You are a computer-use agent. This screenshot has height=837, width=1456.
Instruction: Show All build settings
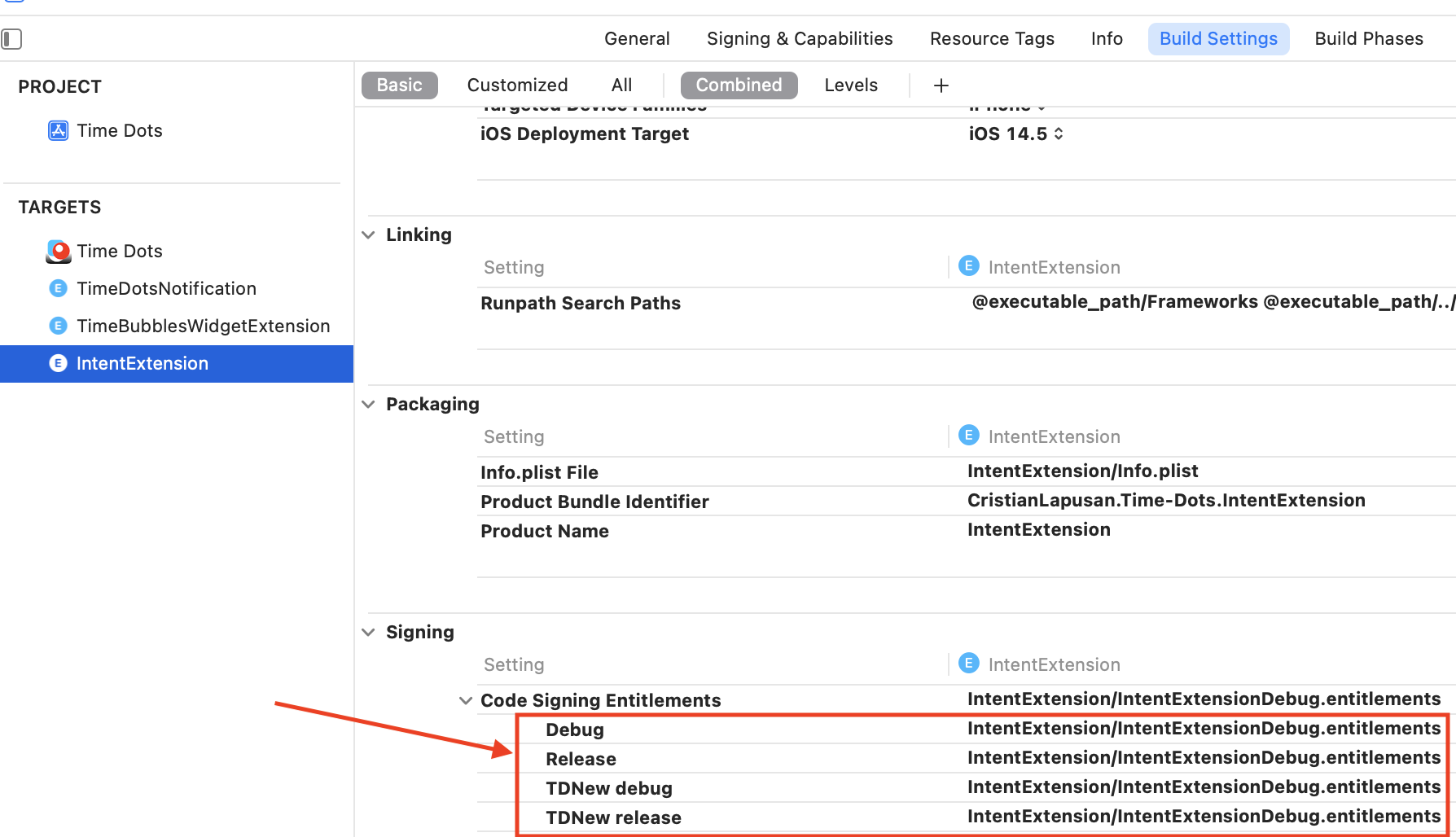pyautogui.click(x=621, y=85)
